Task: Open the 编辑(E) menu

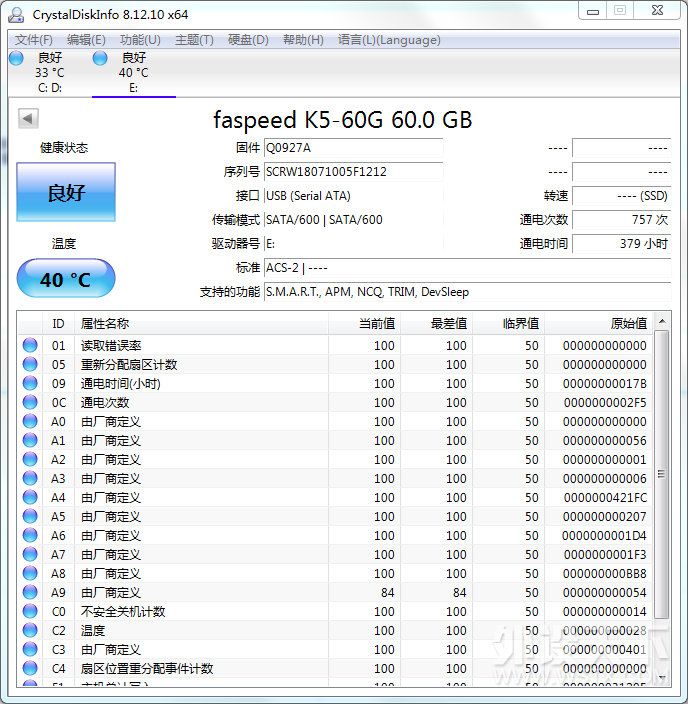Action: point(86,40)
